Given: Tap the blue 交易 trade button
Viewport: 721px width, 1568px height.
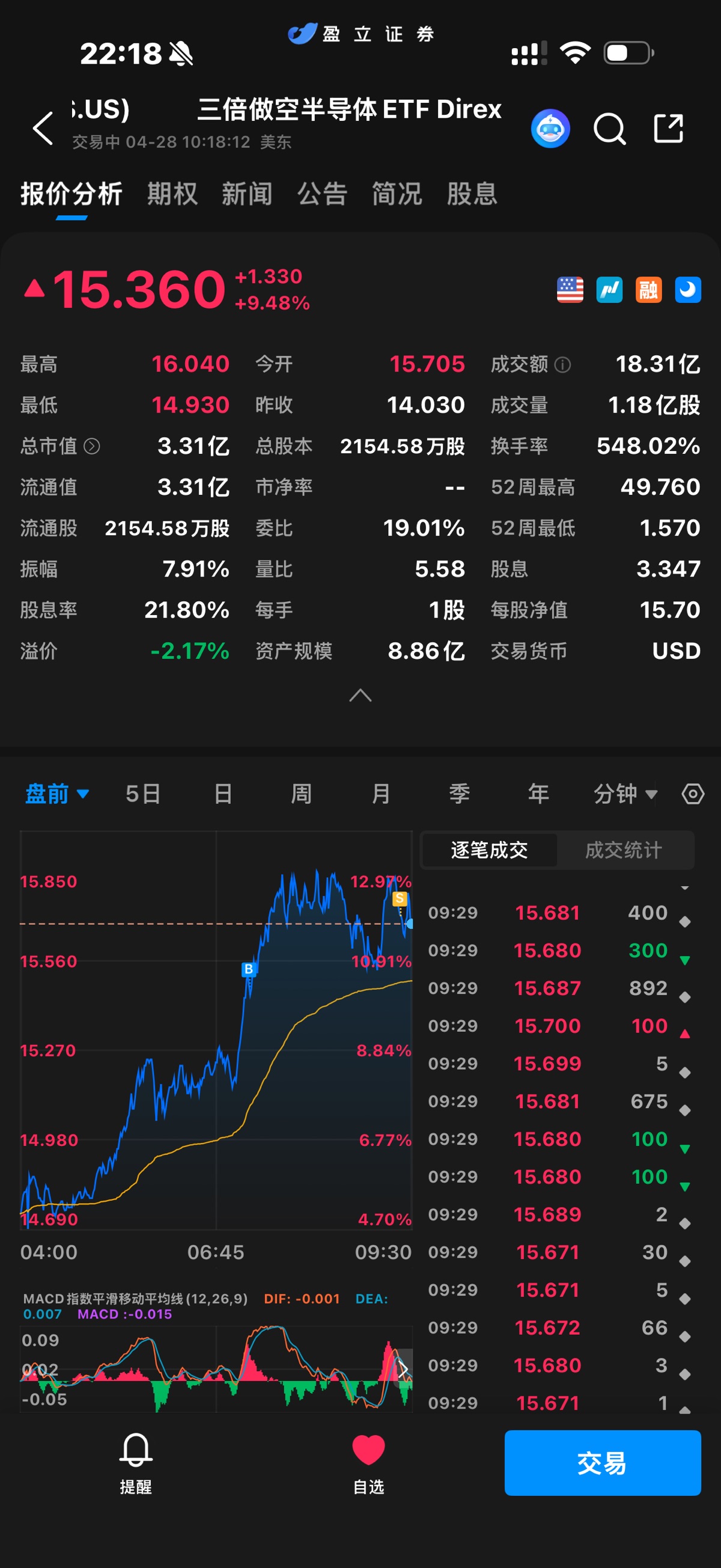Looking at the screenshot, I should 603,1463.
